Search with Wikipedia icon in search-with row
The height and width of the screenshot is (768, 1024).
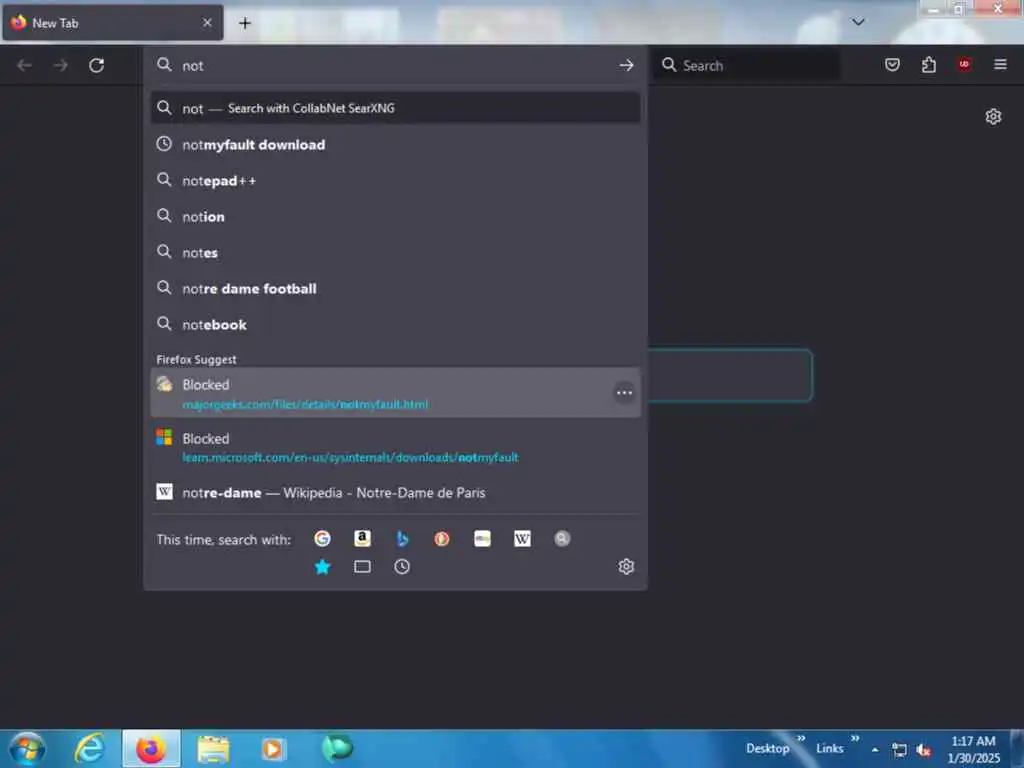[x=522, y=538]
